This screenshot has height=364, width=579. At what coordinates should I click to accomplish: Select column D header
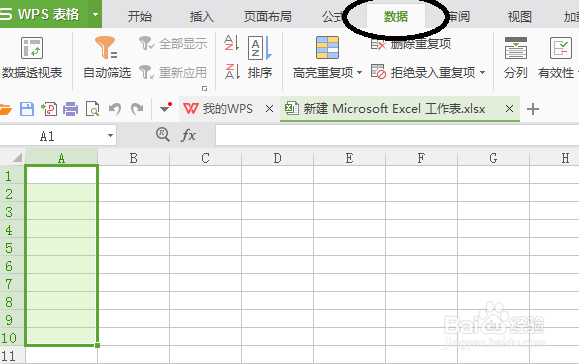coord(277,158)
